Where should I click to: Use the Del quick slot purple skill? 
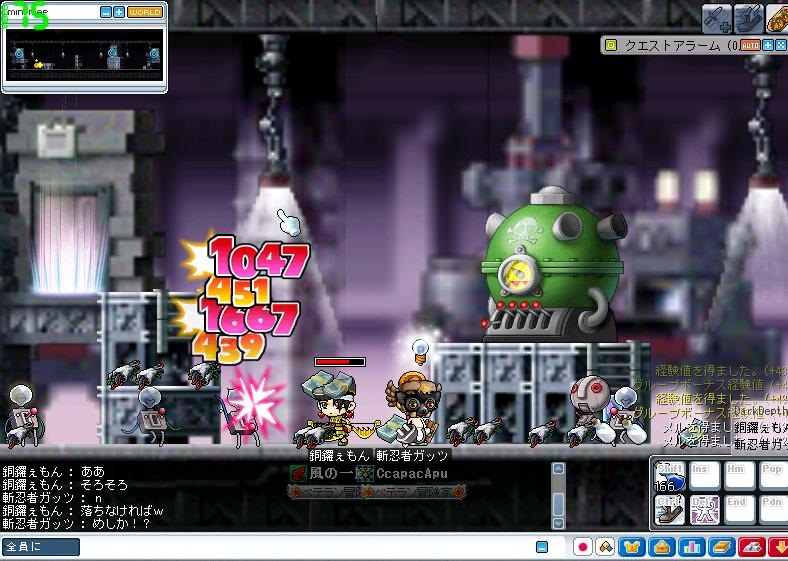pyautogui.click(x=705, y=510)
